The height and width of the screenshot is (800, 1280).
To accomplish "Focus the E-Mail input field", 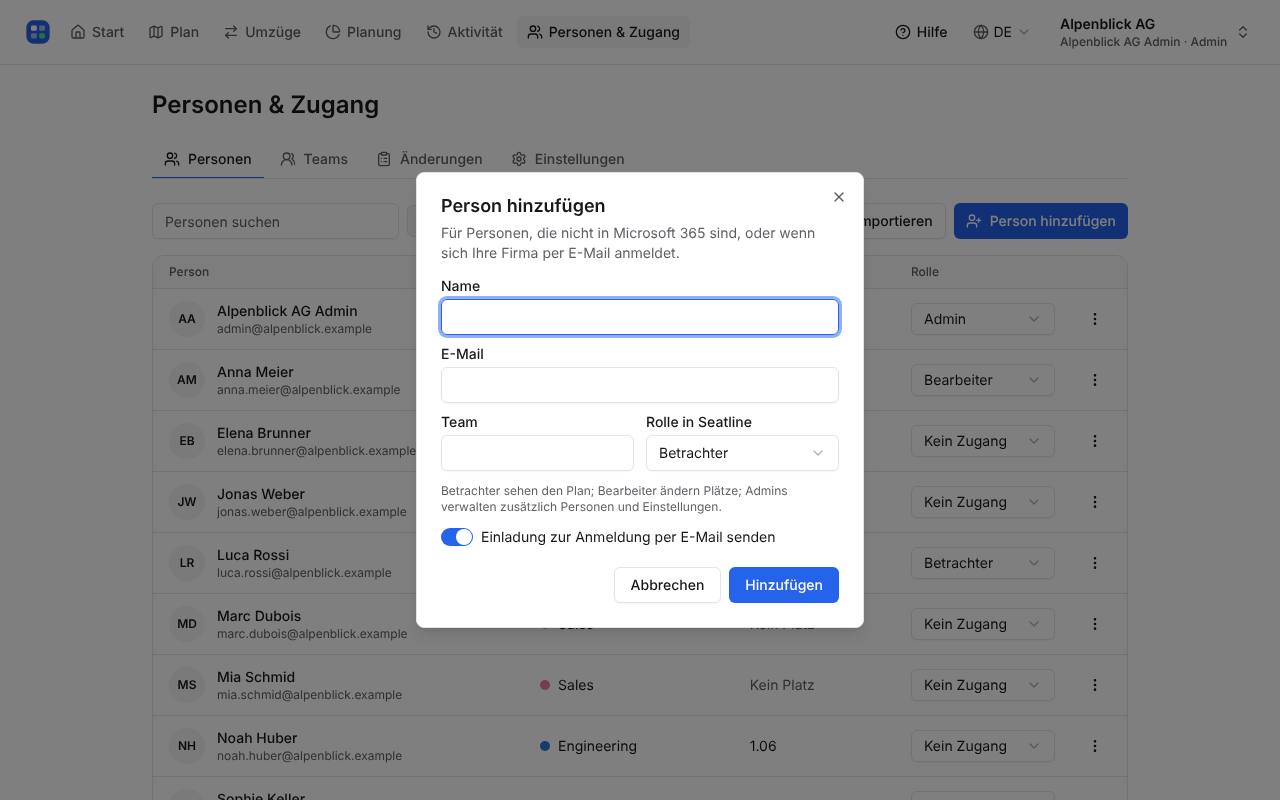I will click(640, 385).
